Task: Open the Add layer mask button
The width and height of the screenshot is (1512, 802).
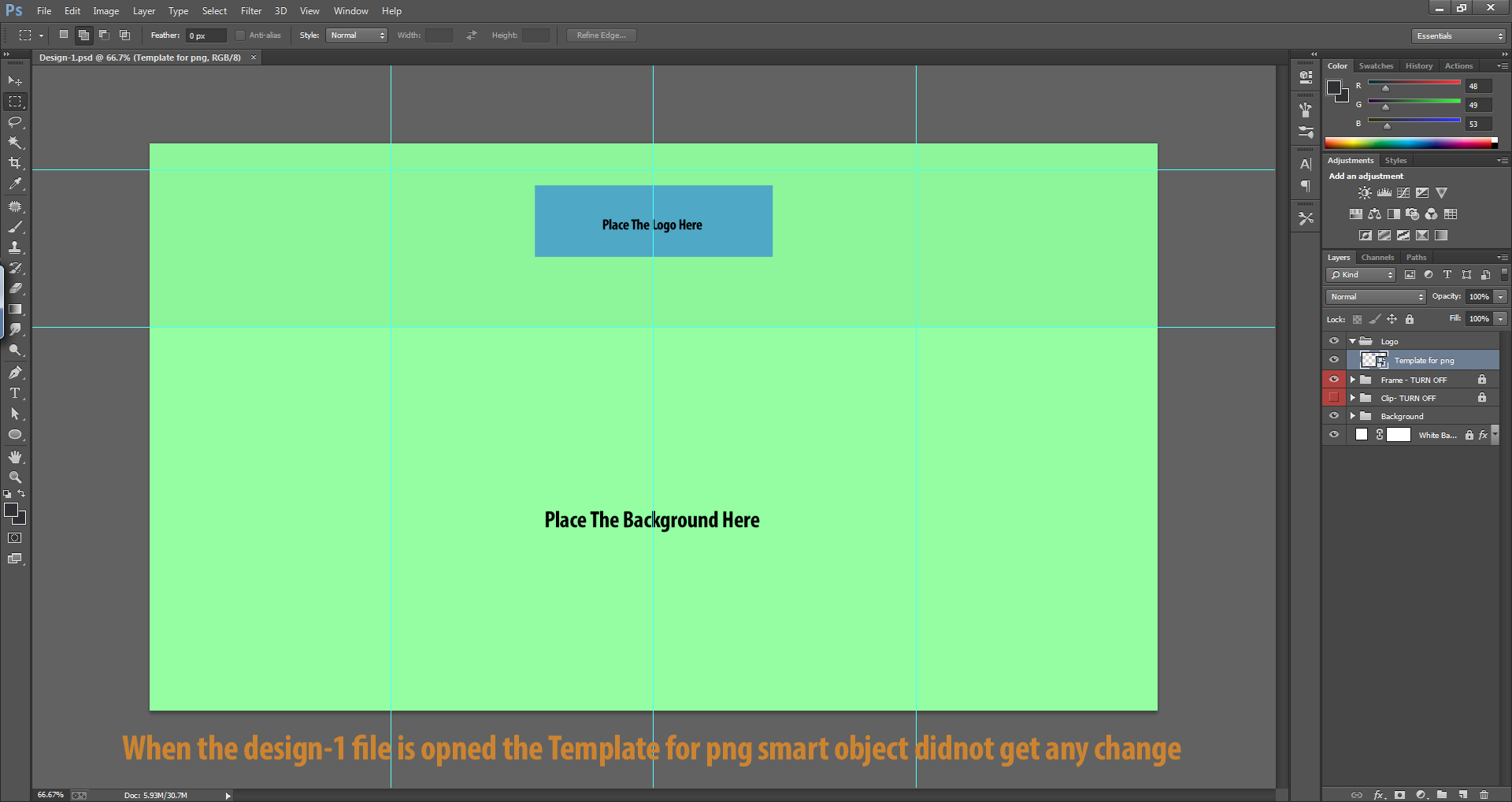Action: click(x=1399, y=795)
